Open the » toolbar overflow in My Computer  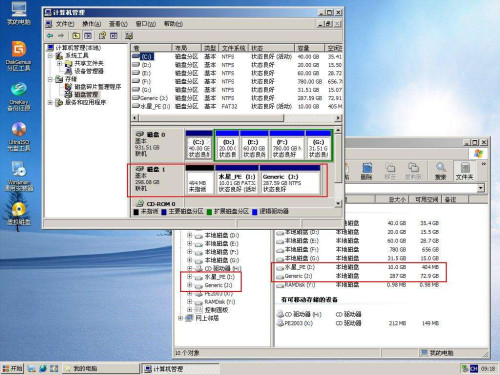[x=484, y=164]
